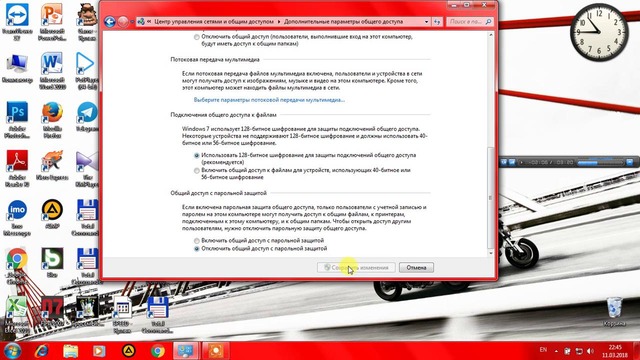Select 40-битное или 56-битное шифрование option
The width and height of the screenshot is (640, 360).
point(197,171)
